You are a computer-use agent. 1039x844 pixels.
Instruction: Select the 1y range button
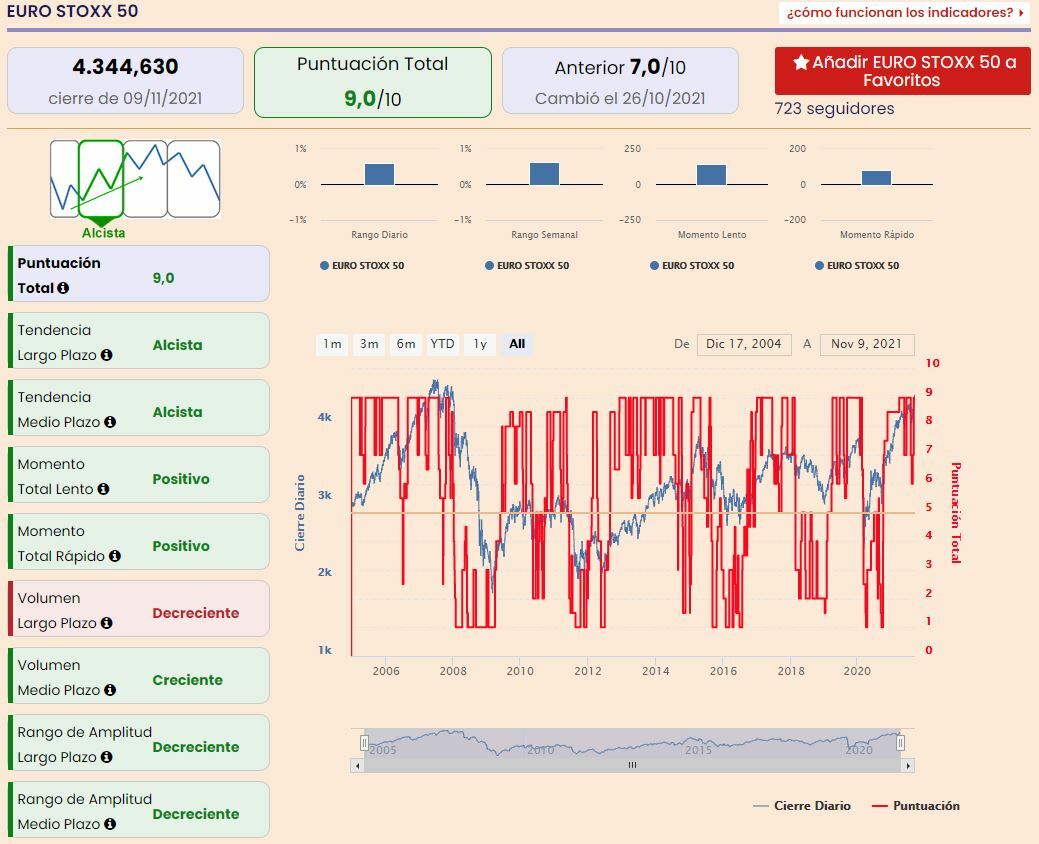[x=480, y=344]
